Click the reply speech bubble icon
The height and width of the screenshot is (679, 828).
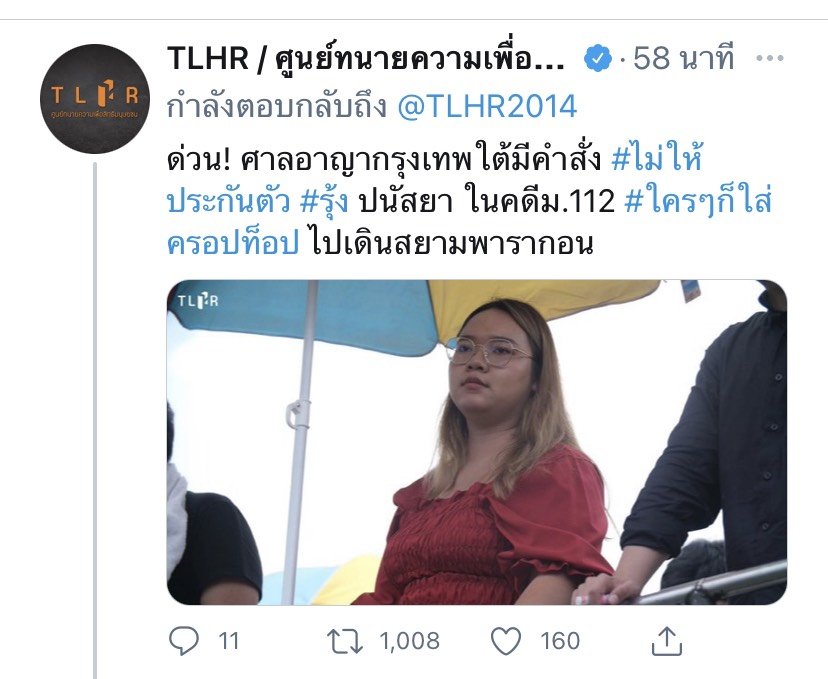(x=184, y=641)
